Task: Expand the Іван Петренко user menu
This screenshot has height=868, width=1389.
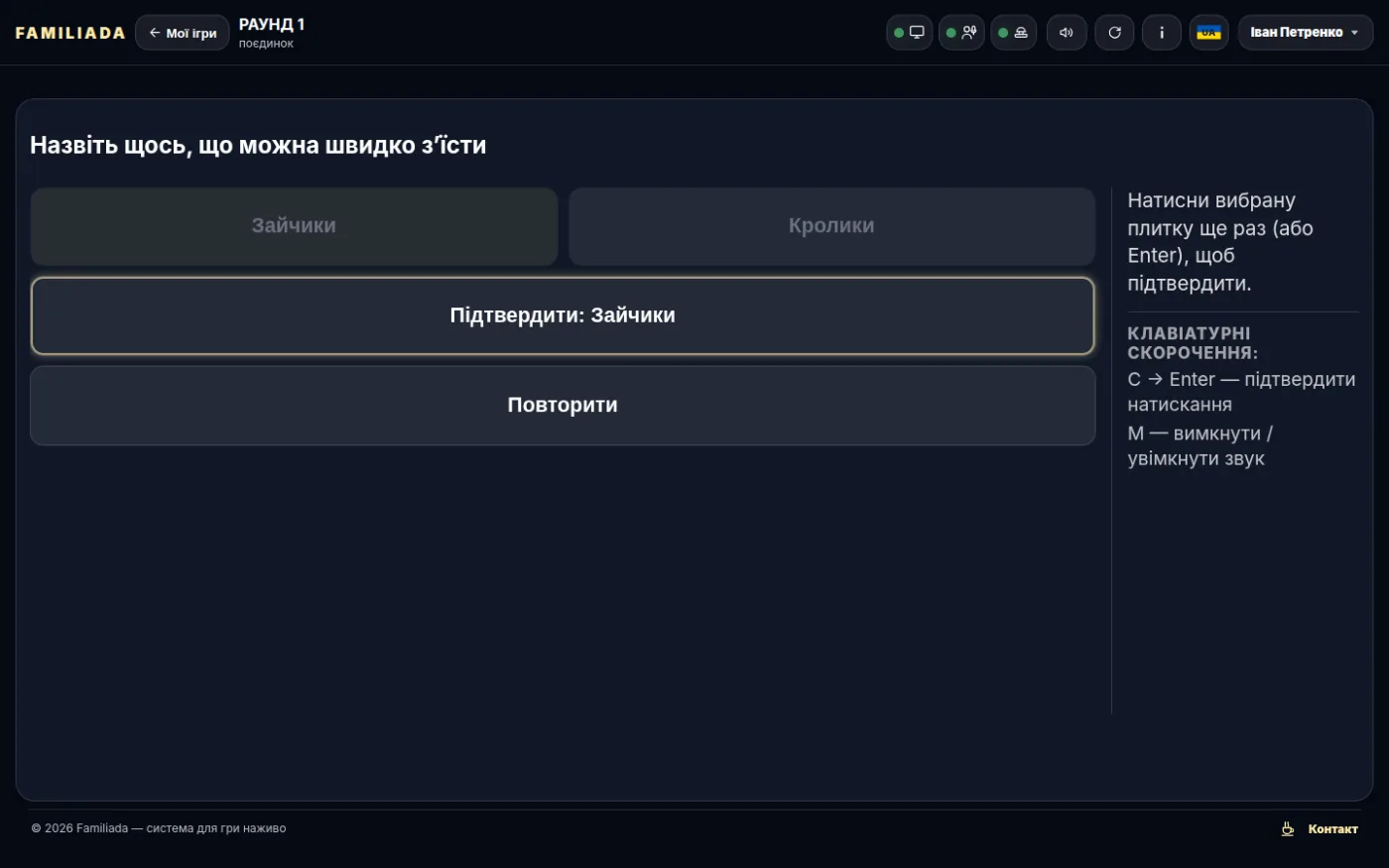Action: pos(1306,33)
